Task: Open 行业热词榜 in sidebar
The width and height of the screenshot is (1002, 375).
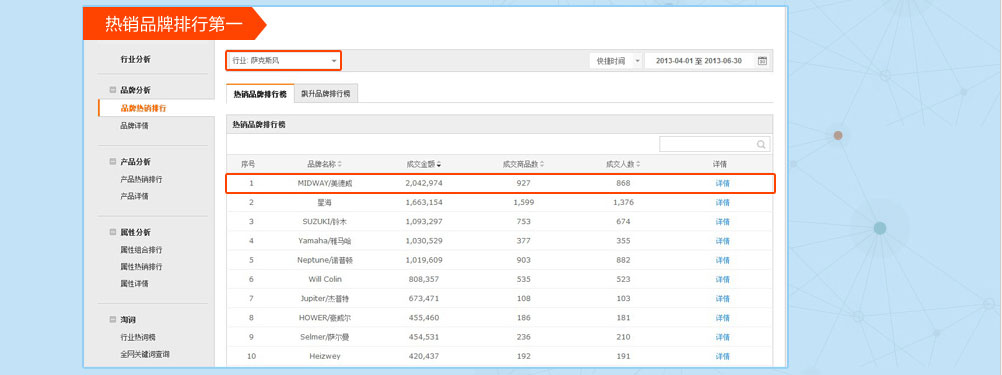Action: pyautogui.click(x=138, y=337)
